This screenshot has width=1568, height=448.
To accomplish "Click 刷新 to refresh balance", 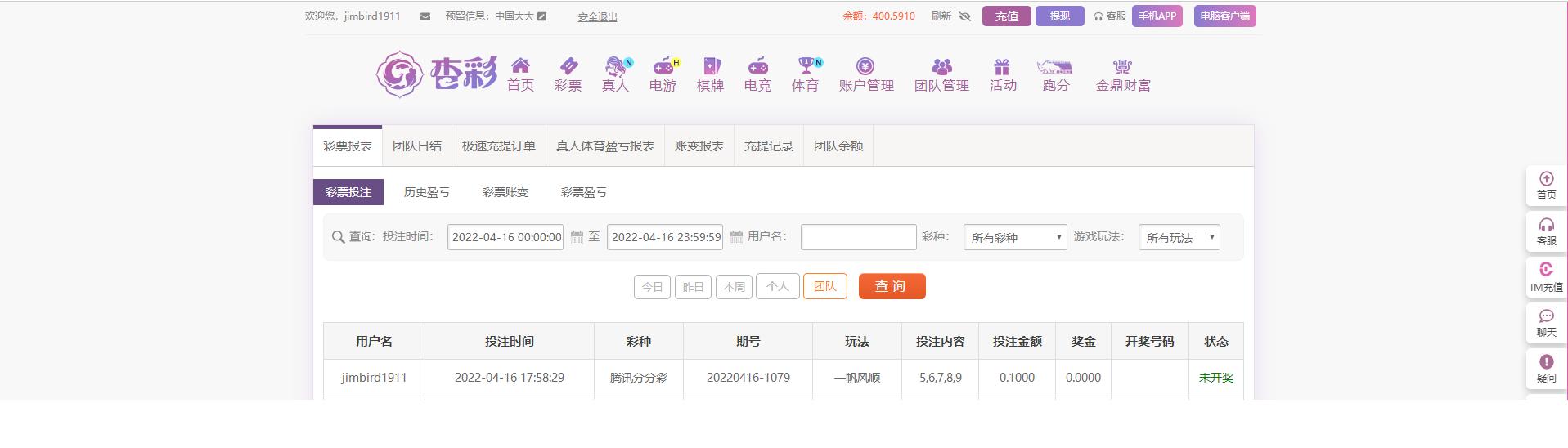I will point(941,16).
